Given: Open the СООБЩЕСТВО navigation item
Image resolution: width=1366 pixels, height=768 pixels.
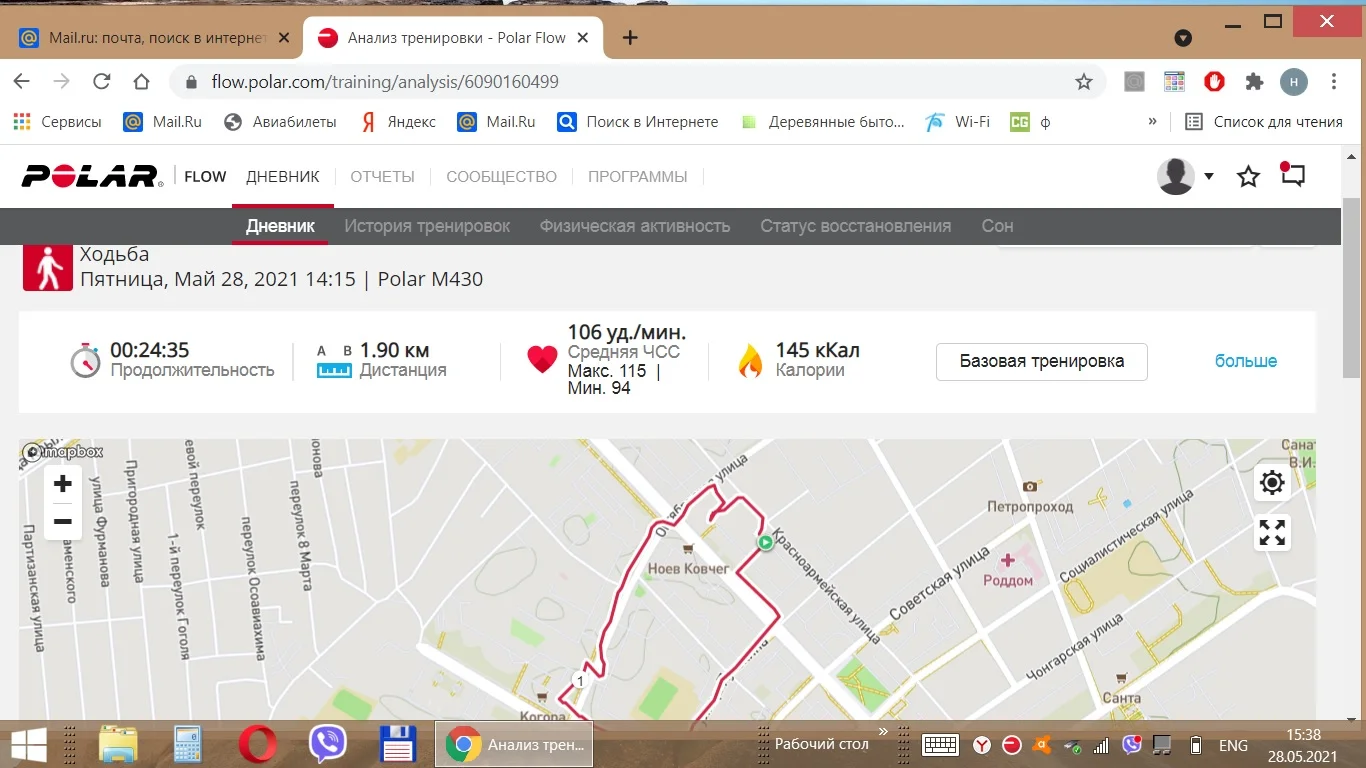Looking at the screenshot, I should coord(501,177).
